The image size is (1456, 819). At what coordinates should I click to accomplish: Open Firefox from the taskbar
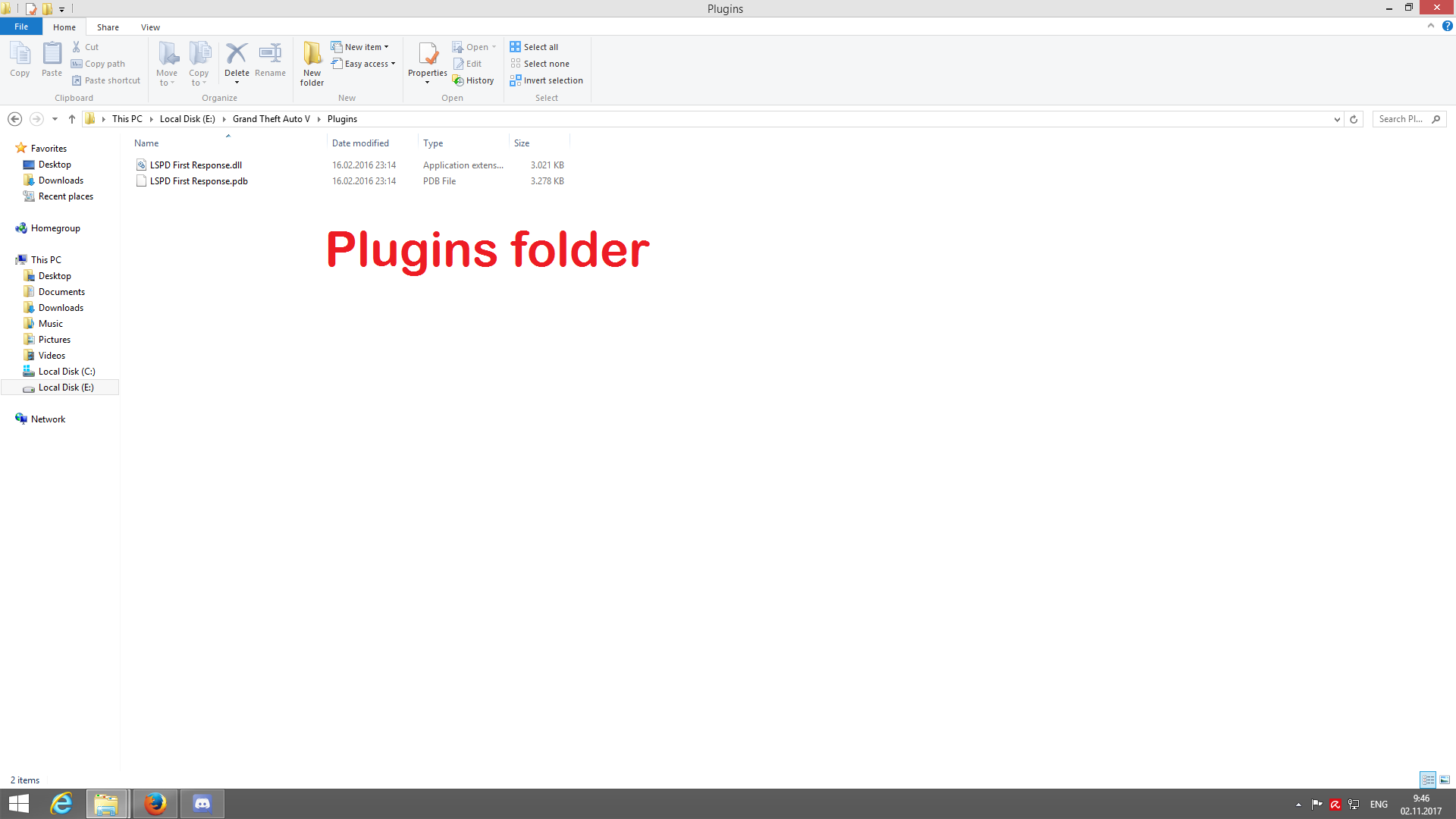click(x=155, y=804)
